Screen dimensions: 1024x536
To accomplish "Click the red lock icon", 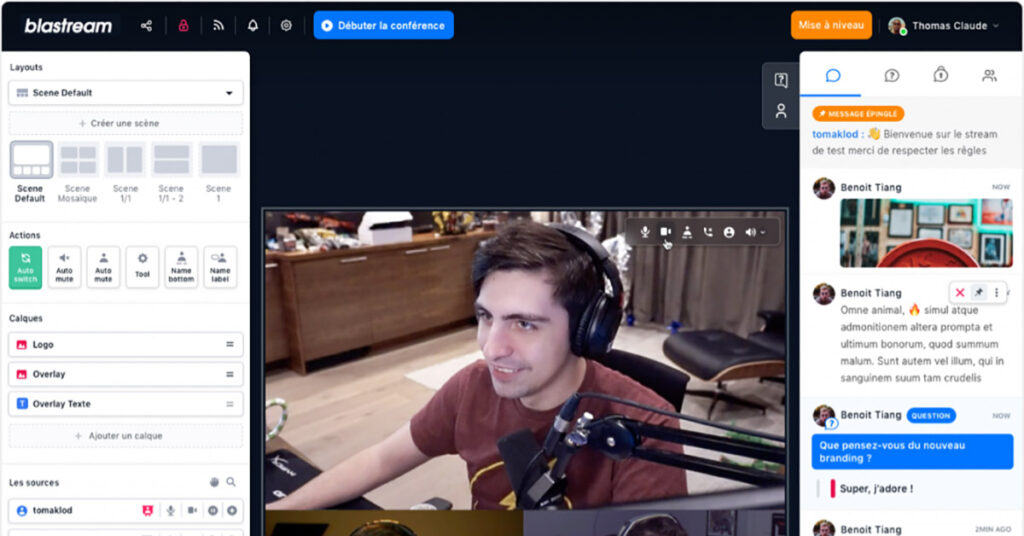I will (183, 26).
